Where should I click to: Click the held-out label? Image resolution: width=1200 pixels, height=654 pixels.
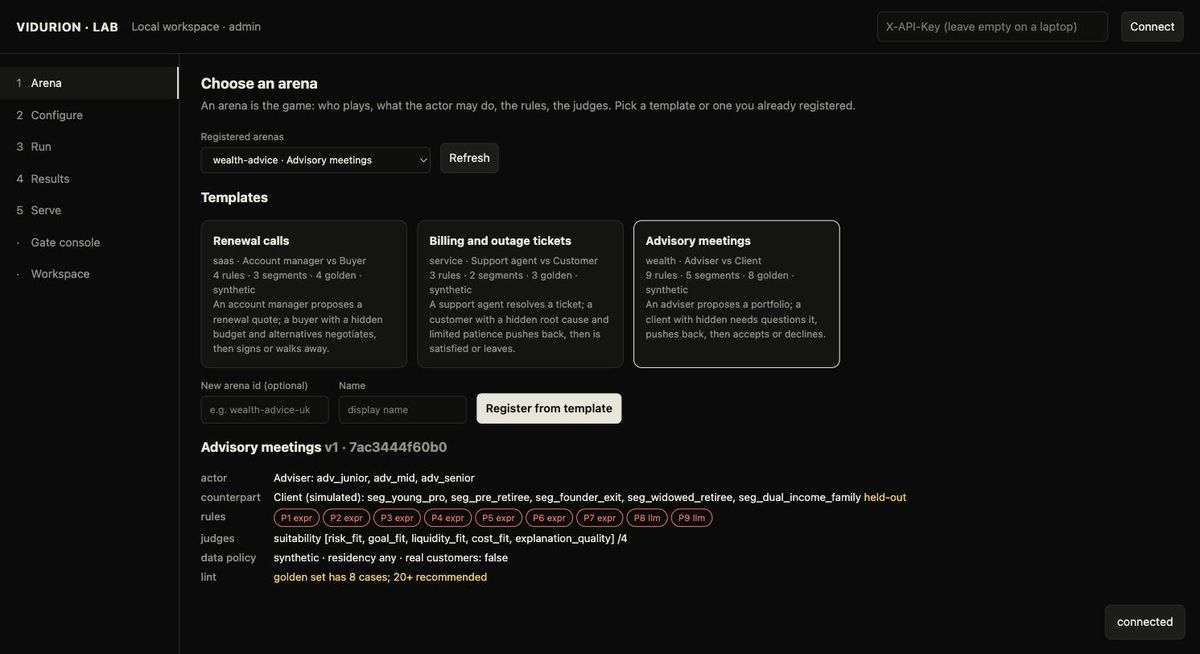tap(885, 497)
